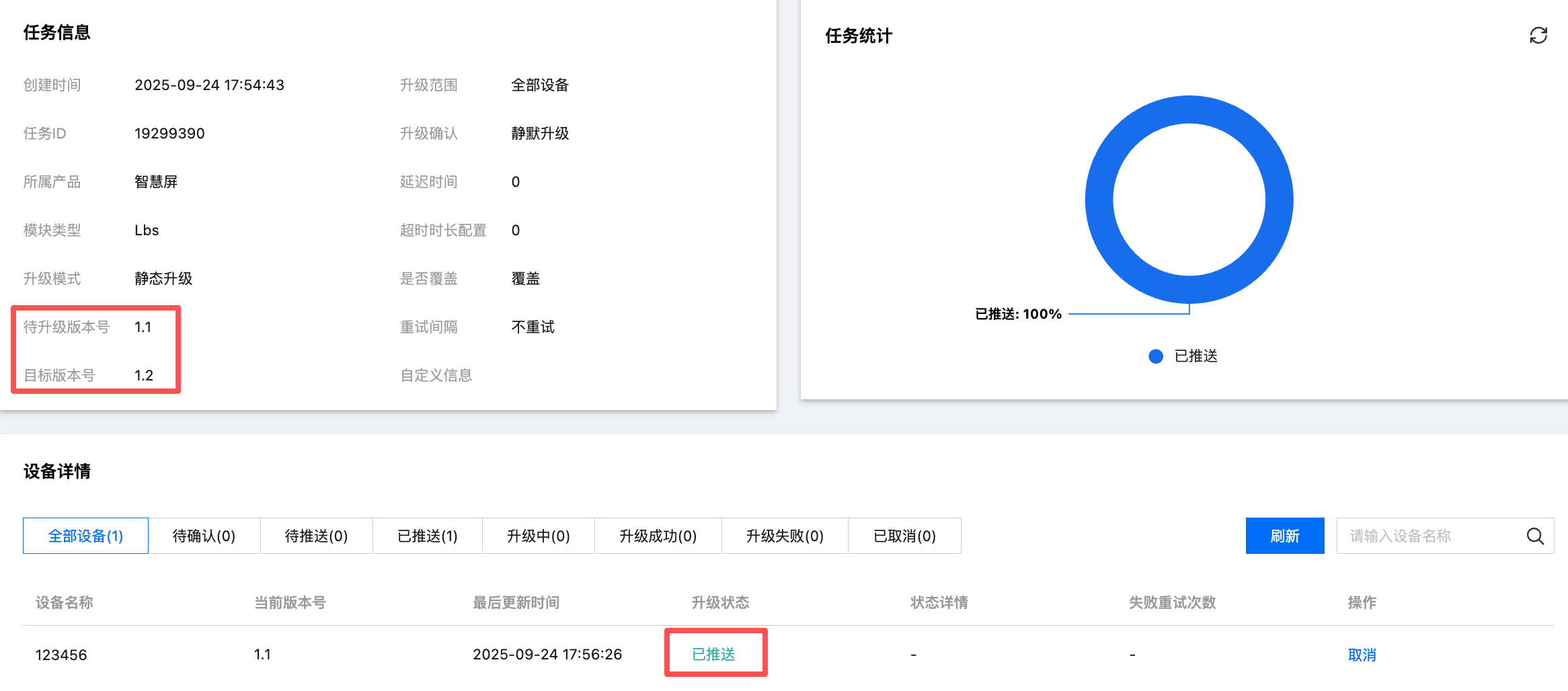Click the timestamp 2025-09-24 17:56:26
Viewport: 1568px width, 691px height.
tap(547, 654)
